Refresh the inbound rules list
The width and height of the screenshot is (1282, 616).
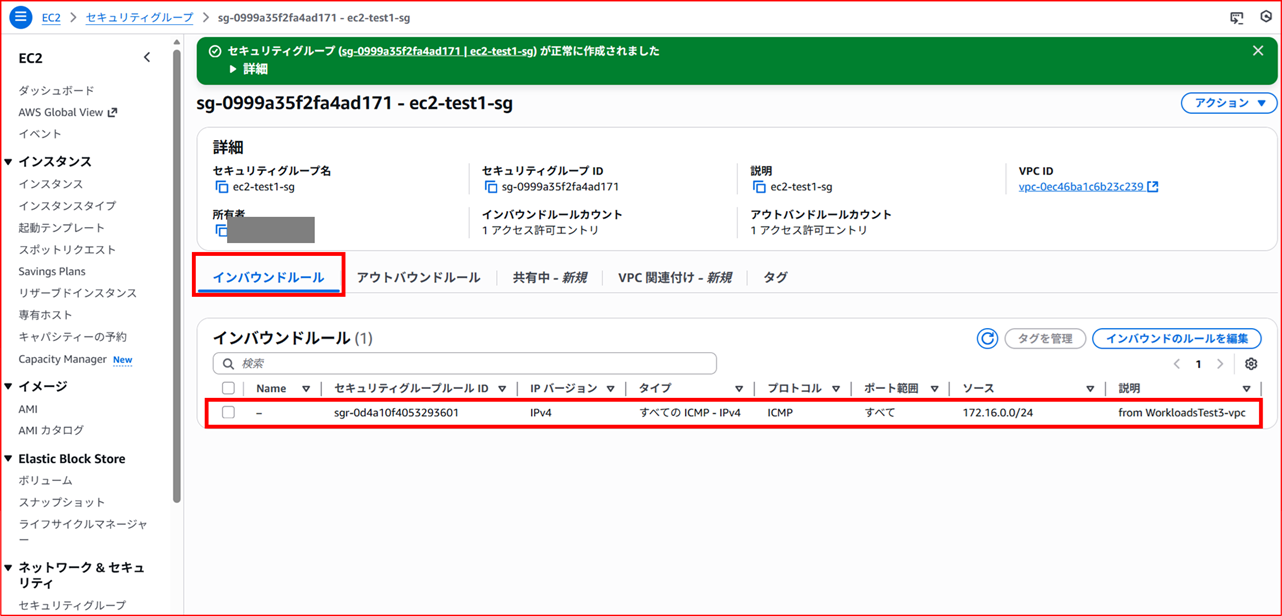987,338
